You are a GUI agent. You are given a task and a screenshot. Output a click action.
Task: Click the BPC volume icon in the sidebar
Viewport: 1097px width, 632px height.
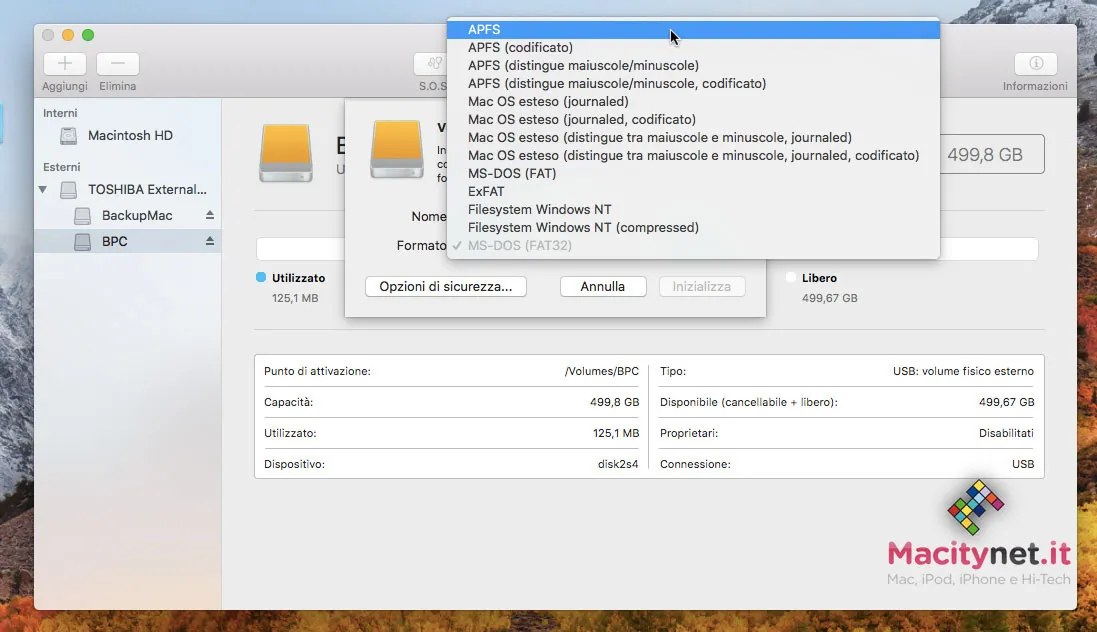[x=82, y=241]
